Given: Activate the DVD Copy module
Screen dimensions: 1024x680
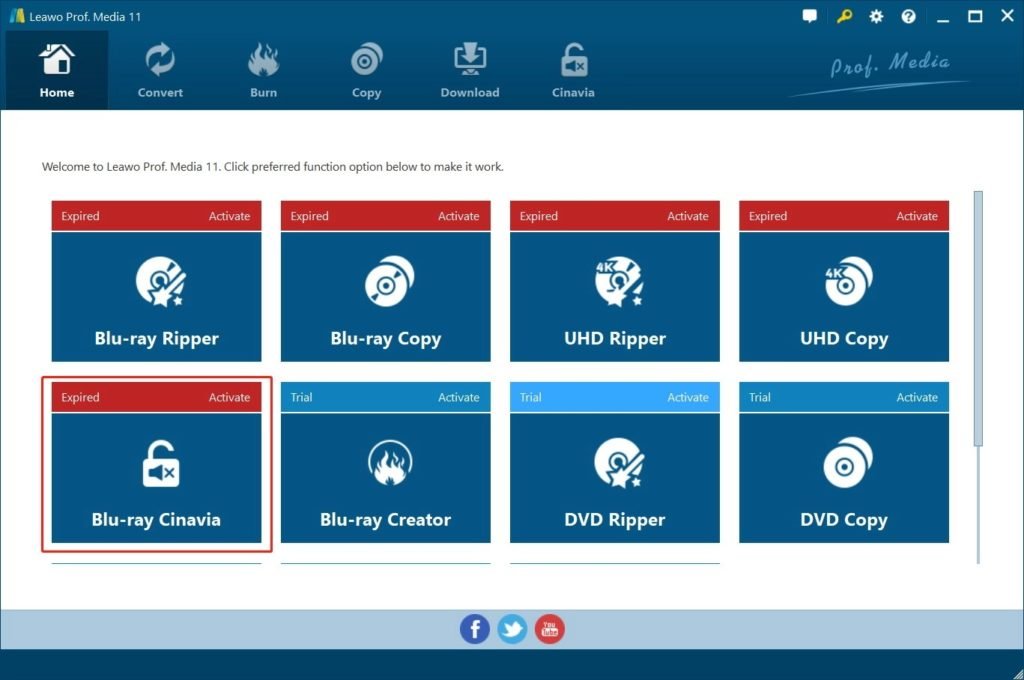Looking at the screenshot, I should click(917, 397).
